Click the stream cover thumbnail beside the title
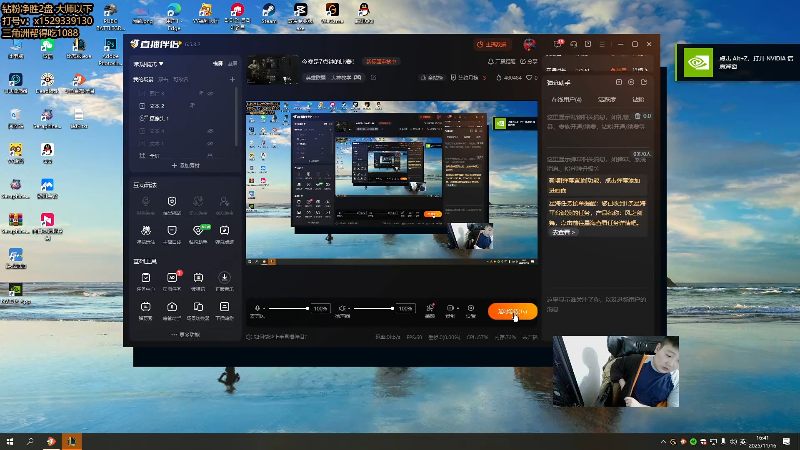 tap(272, 70)
